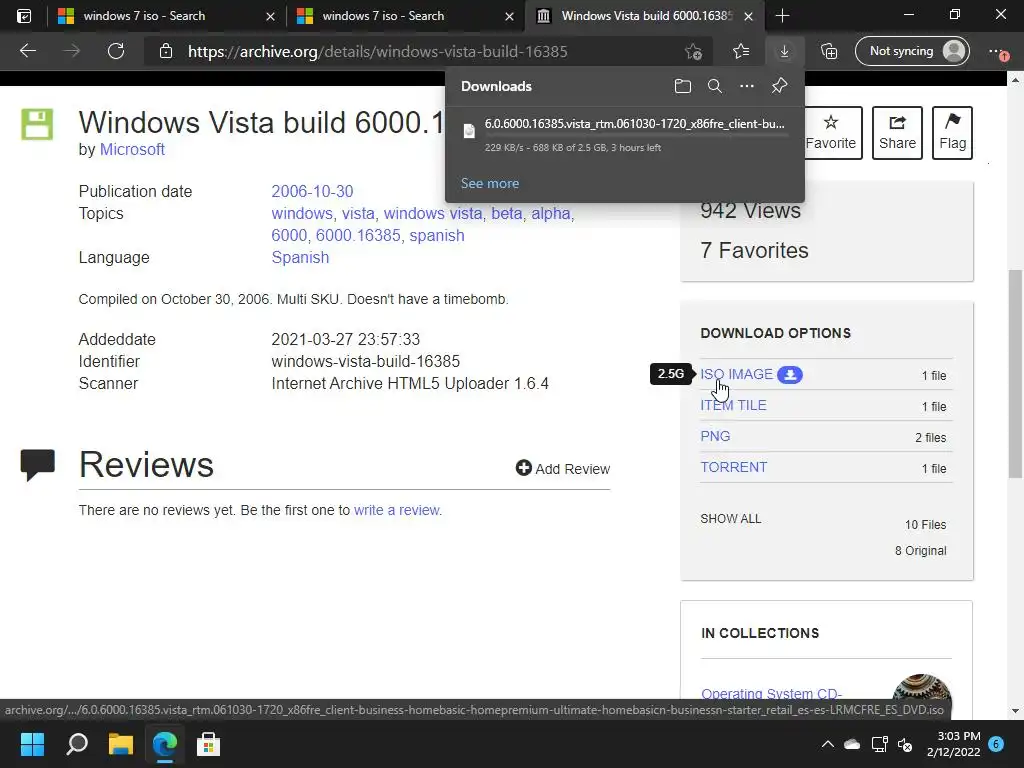This screenshot has height=768, width=1024.
Task: Open taskbar Search magnifier
Action: pyautogui.click(x=76, y=744)
